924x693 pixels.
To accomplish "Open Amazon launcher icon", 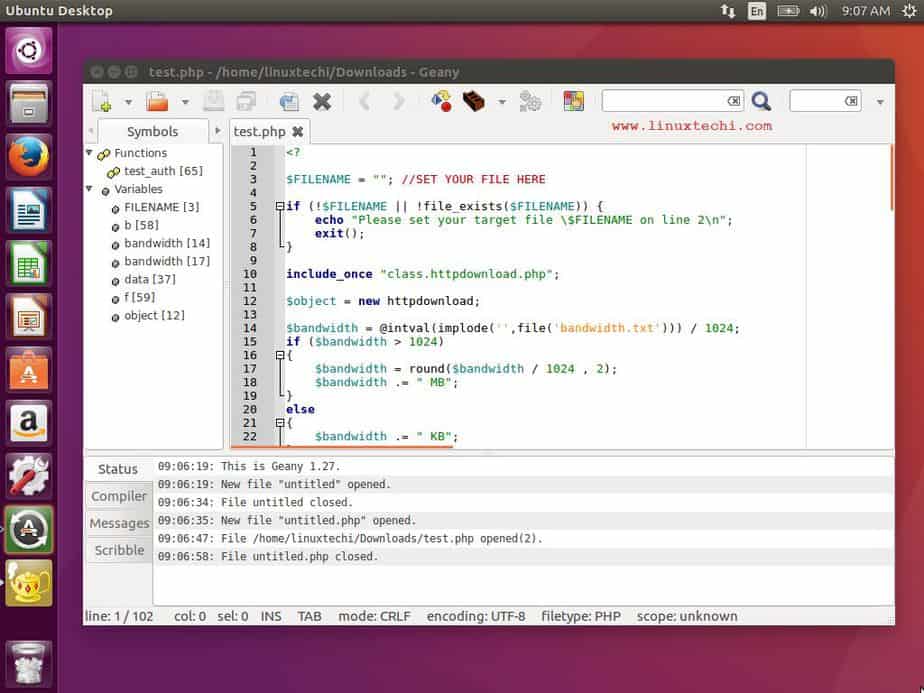I will (x=28, y=423).
